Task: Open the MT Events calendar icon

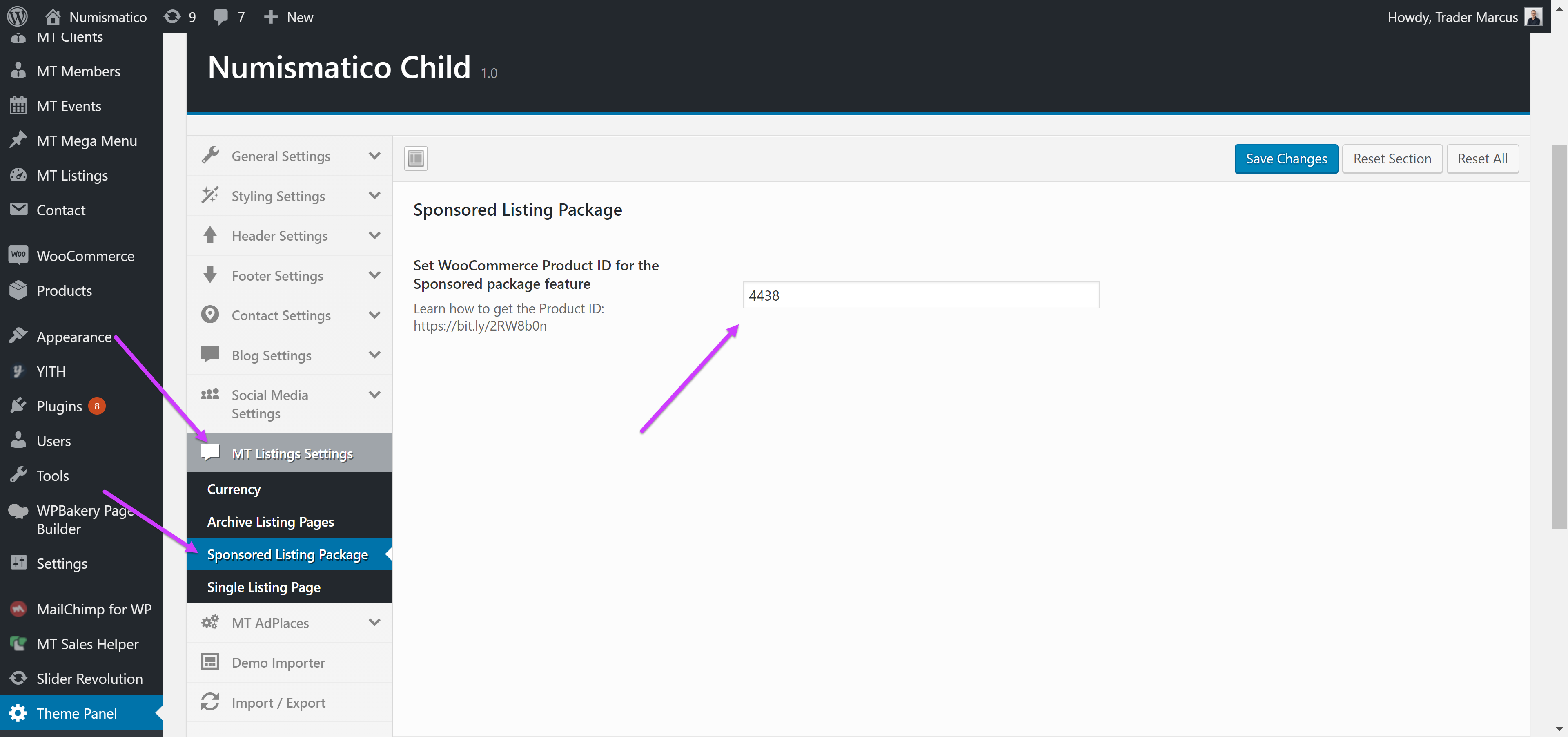Action: pos(18,105)
